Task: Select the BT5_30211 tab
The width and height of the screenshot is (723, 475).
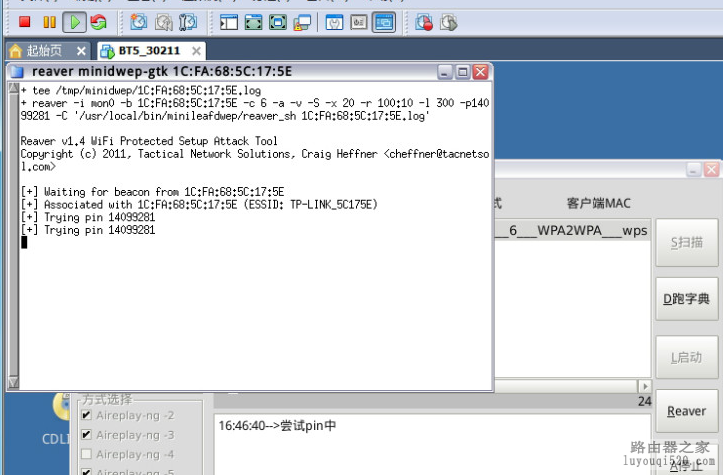Action: coord(151,50)
